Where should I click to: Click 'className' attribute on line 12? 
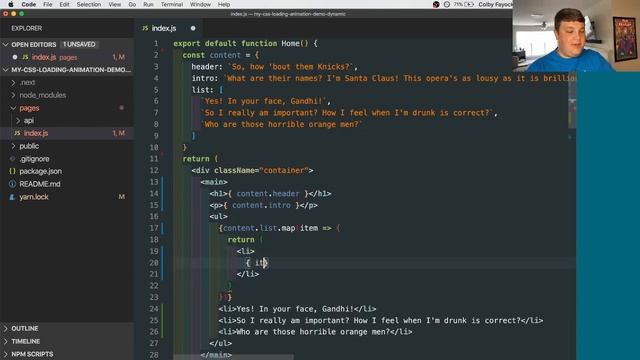(x=236, y=170)
